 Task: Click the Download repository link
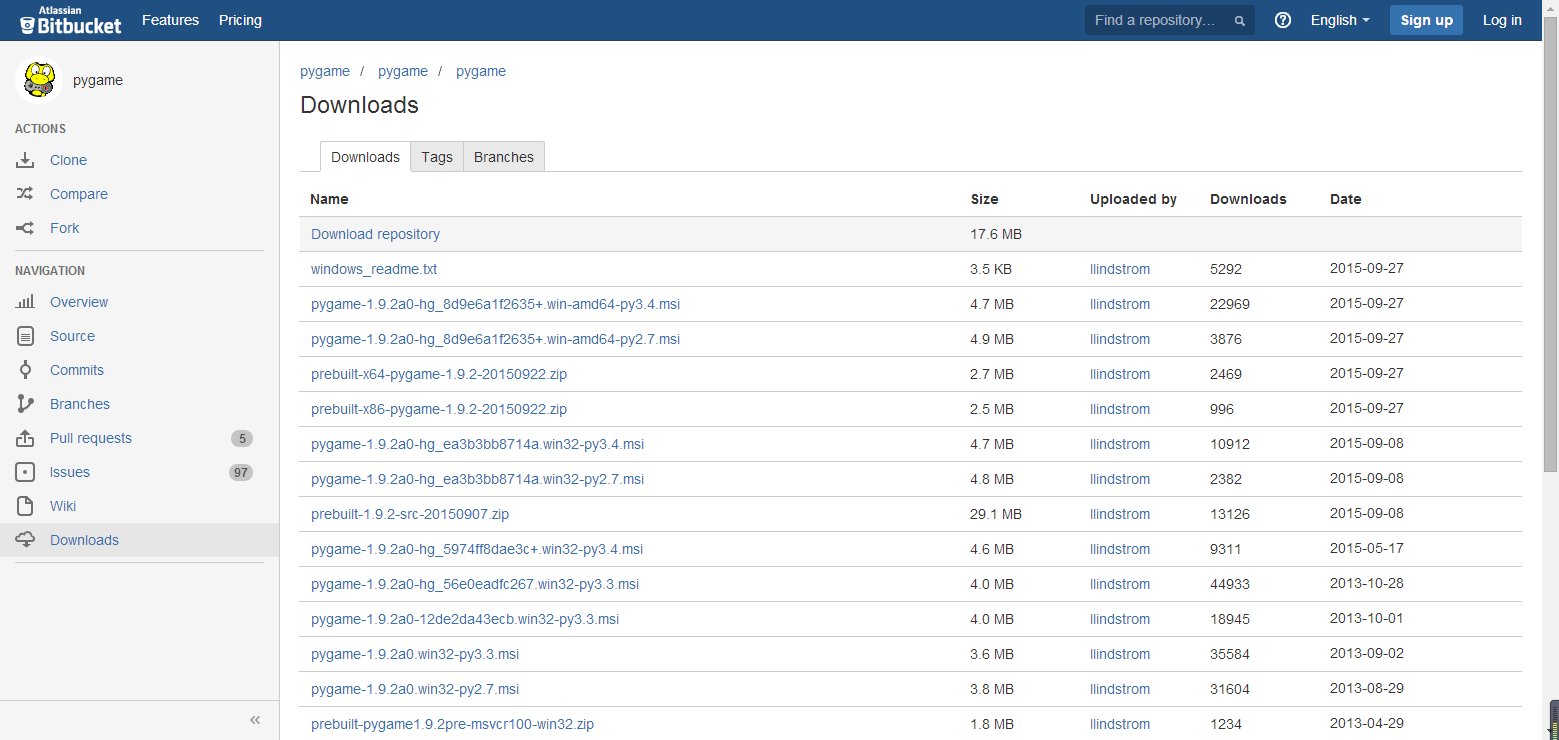375,234
